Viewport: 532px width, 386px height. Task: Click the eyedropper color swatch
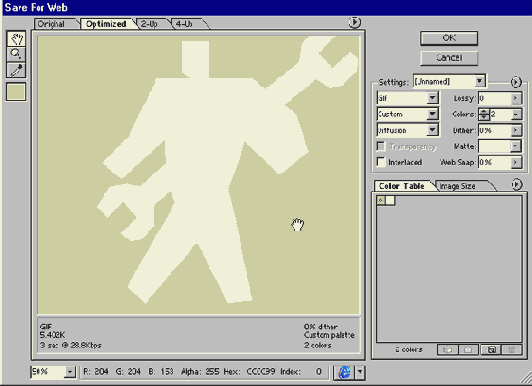click(16, 92)
